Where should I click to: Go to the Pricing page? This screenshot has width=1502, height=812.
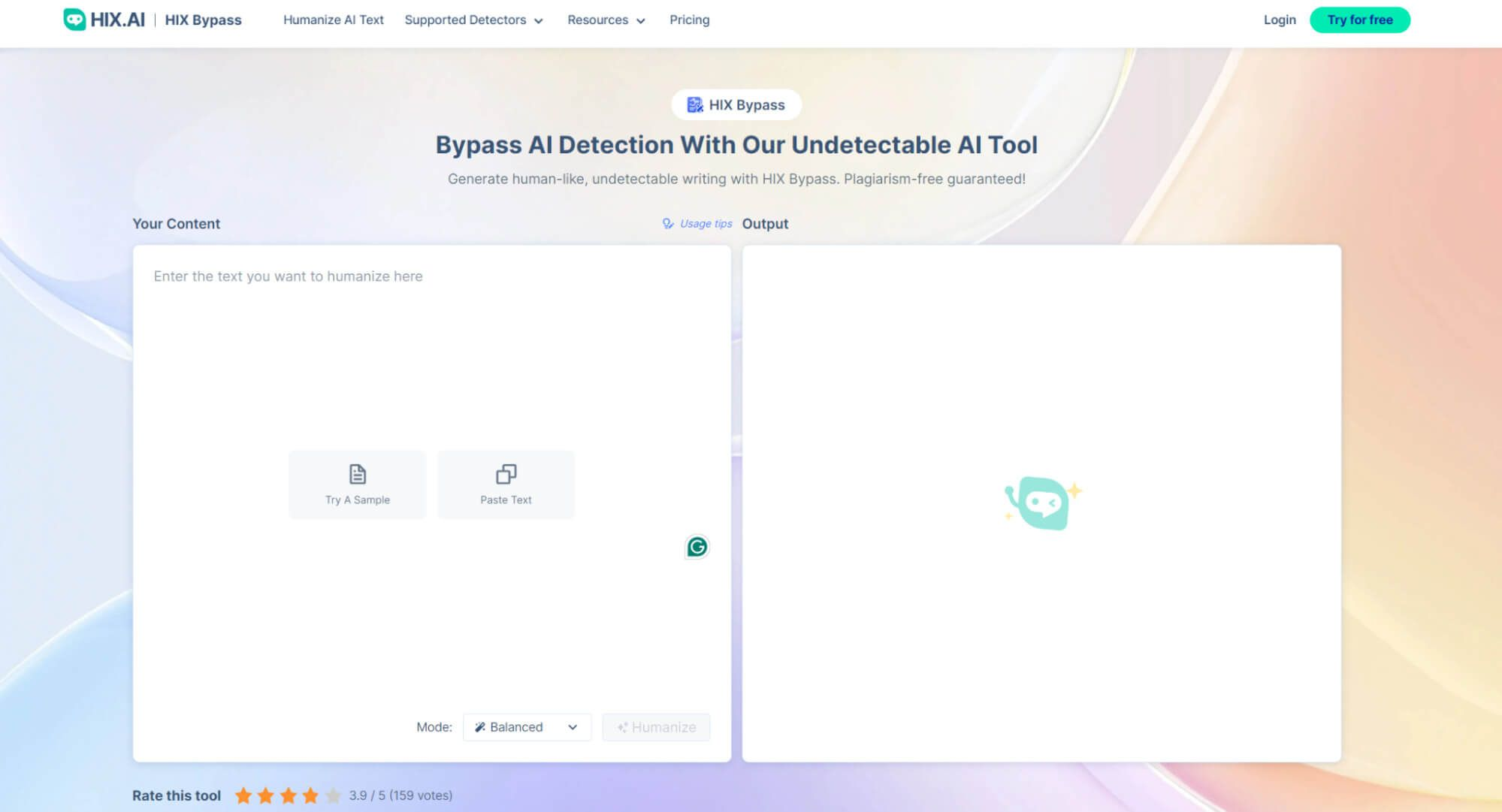(x=689, y=20)
